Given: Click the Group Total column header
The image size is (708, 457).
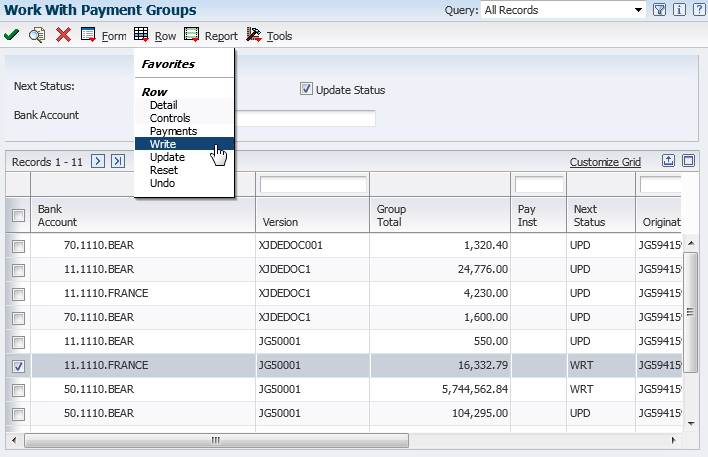Looking at the screenshot, I should (440, 215).
